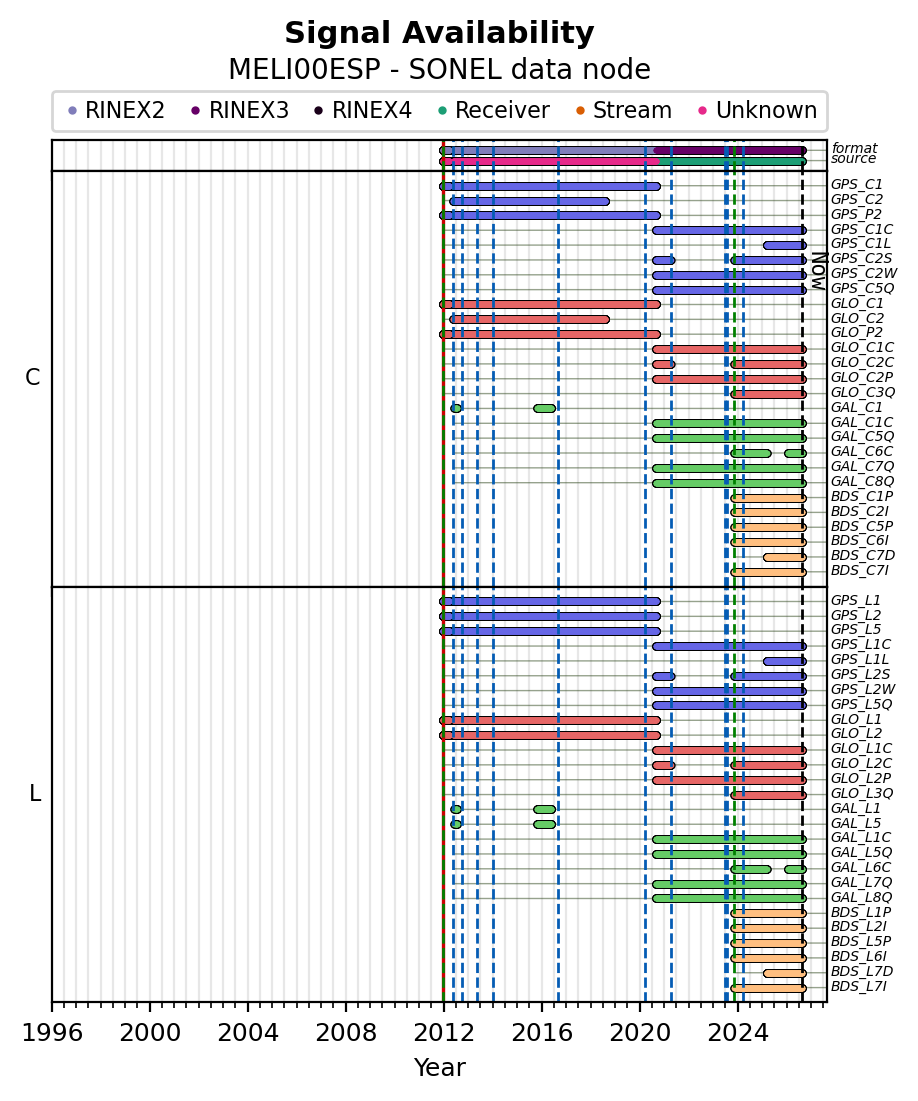Click the BDS_C7D orange bar
Image resolution: width=918 pixels, height=1101 pixels.
785,558
